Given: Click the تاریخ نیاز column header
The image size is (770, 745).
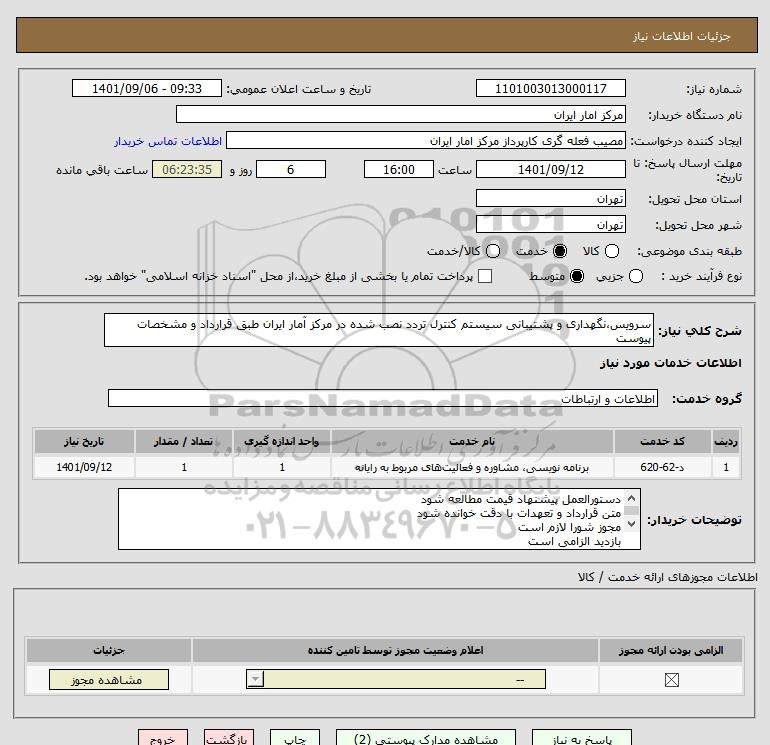Looking at the screenshot, I should click(x=84, y=441).
